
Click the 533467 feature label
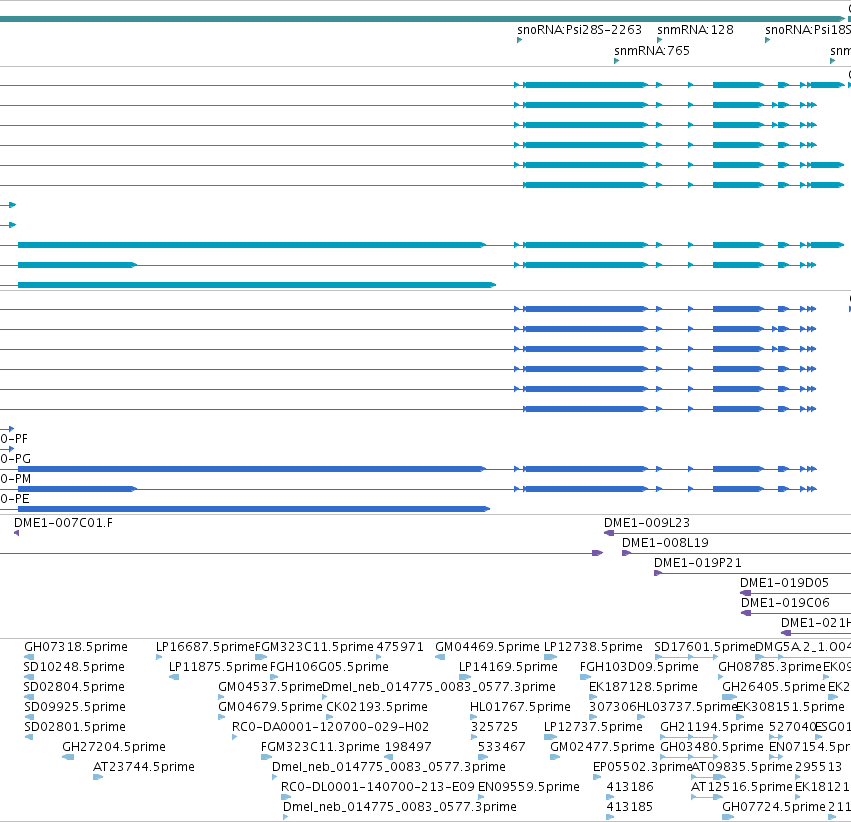coord(501,747)
